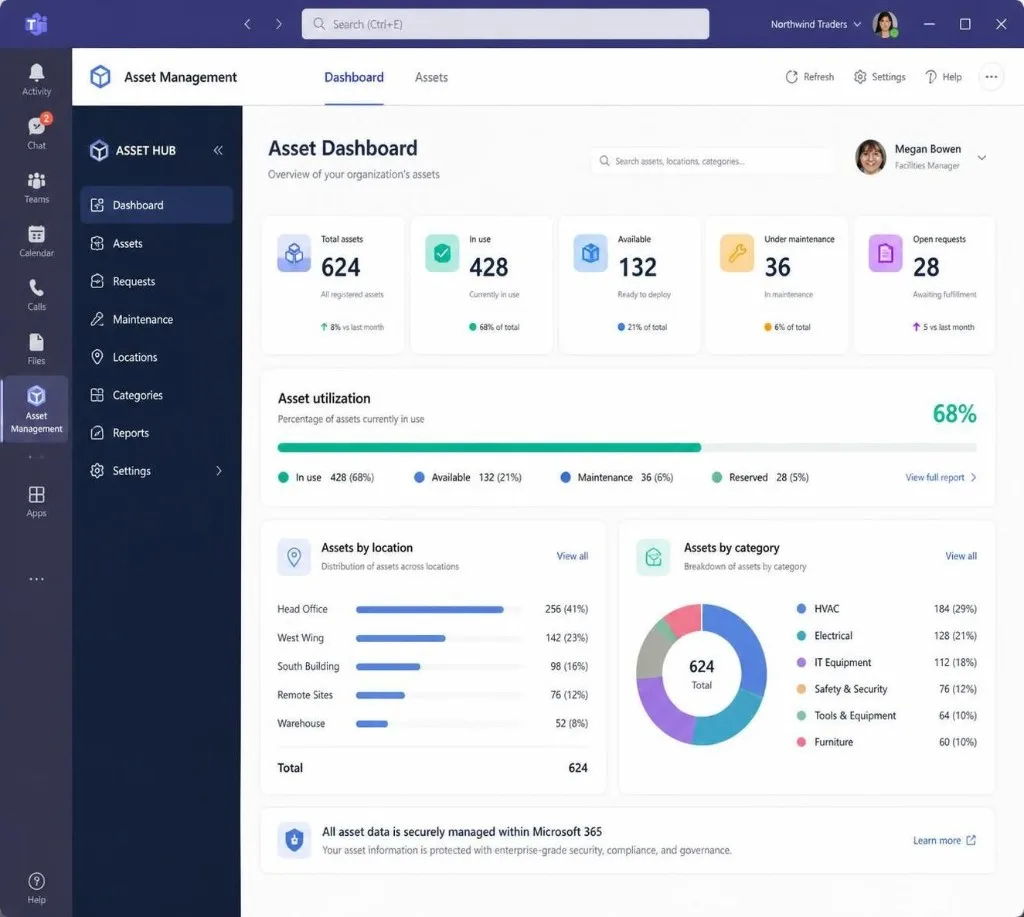Viewport: 1024px width, 917px height.
Task: Click Available box card icon
Action: [590, 253]
